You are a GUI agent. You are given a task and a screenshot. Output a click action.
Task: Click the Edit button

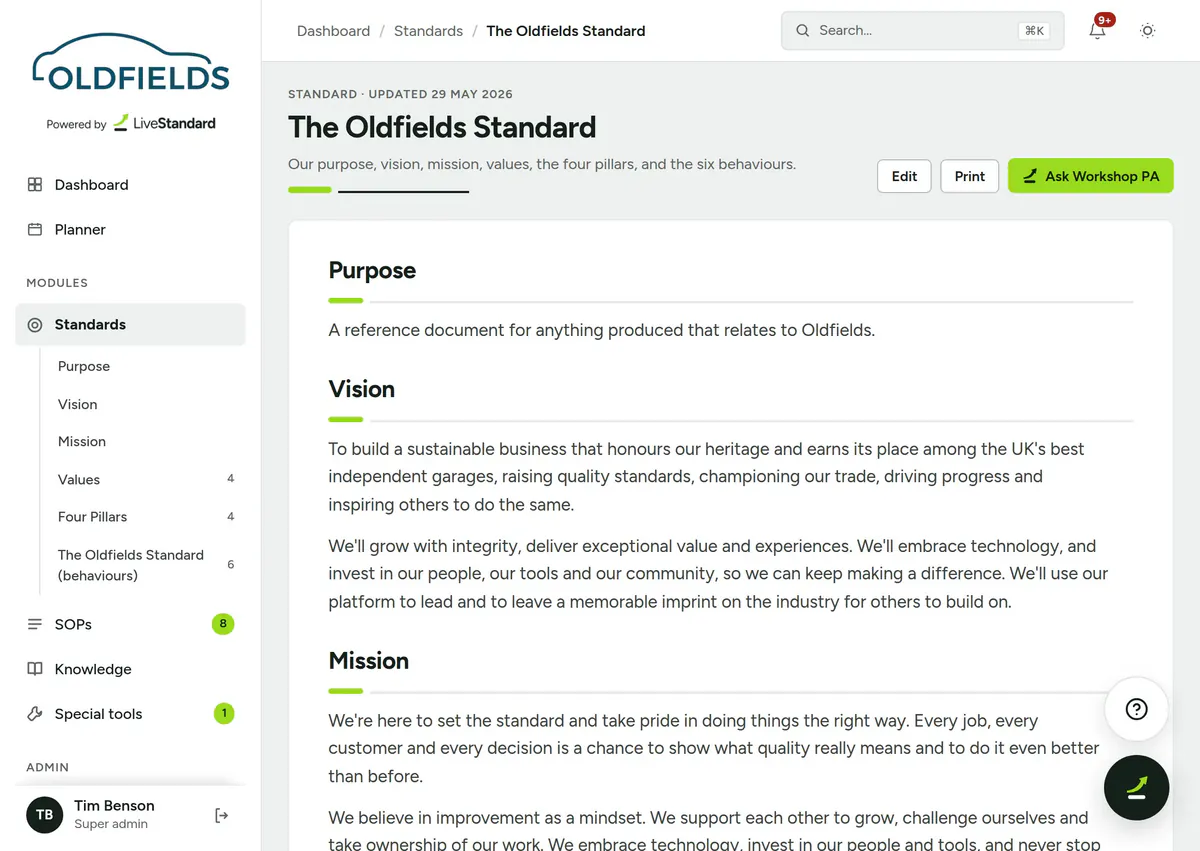click(x=905, y=176)
